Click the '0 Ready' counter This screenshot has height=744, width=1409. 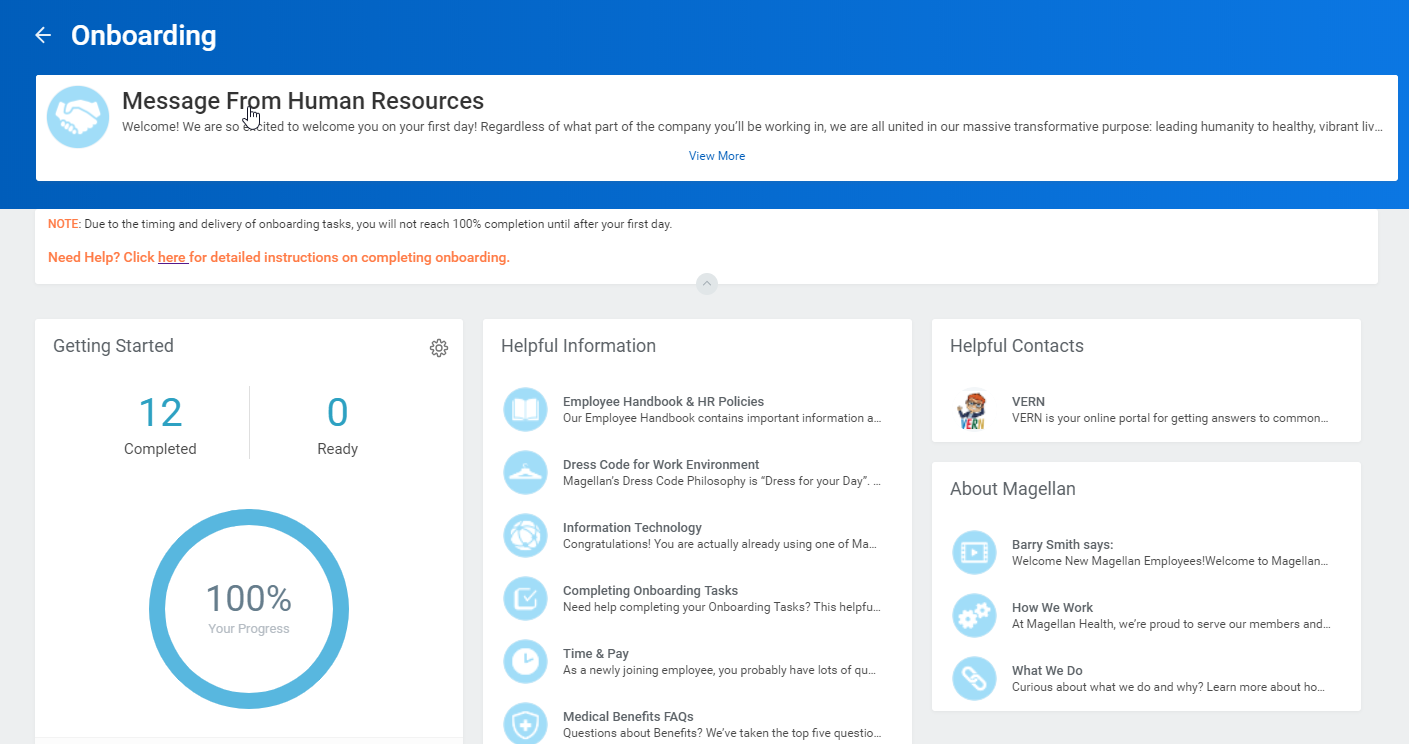pyautogui.click(x=337, y=422)
